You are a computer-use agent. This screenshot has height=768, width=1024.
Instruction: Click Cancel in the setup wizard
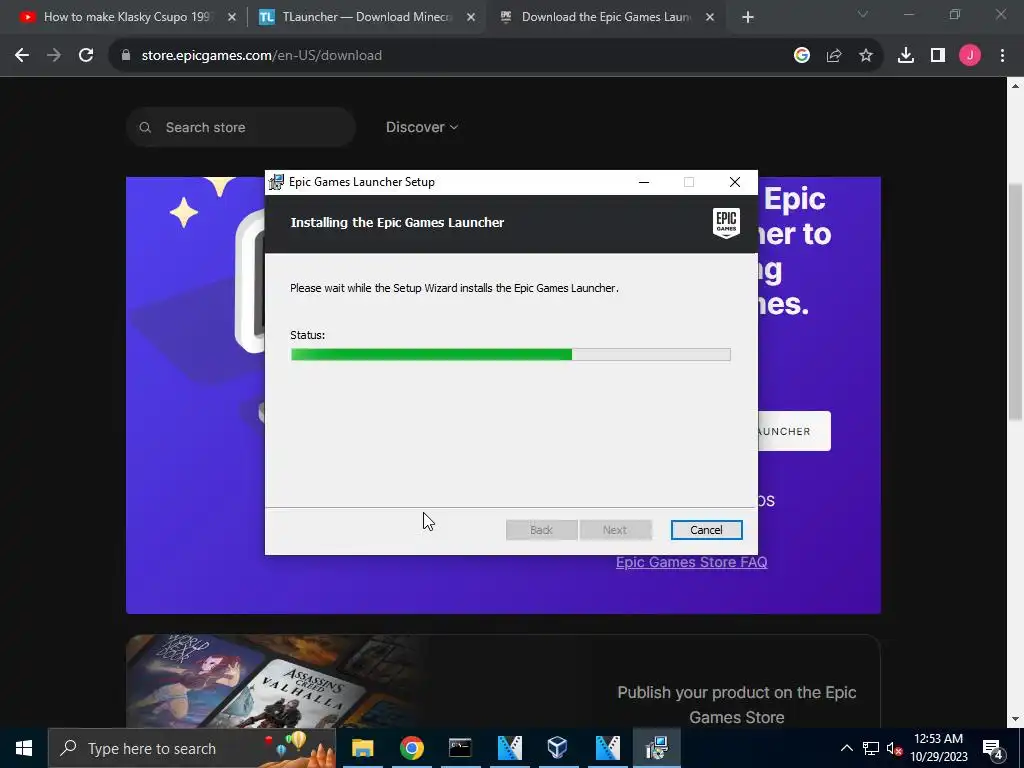pos(707,530)
